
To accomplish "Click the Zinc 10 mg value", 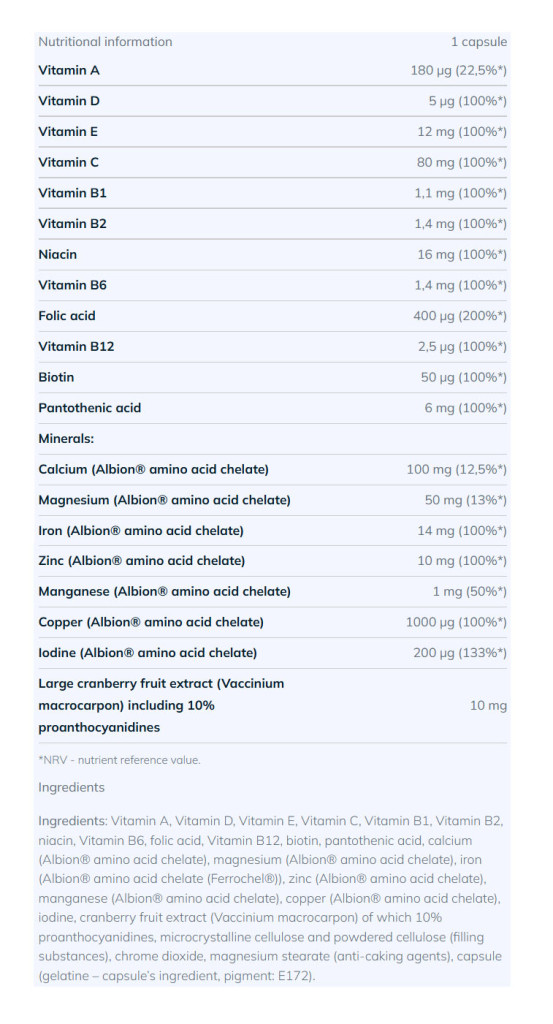I will (462, 561).
